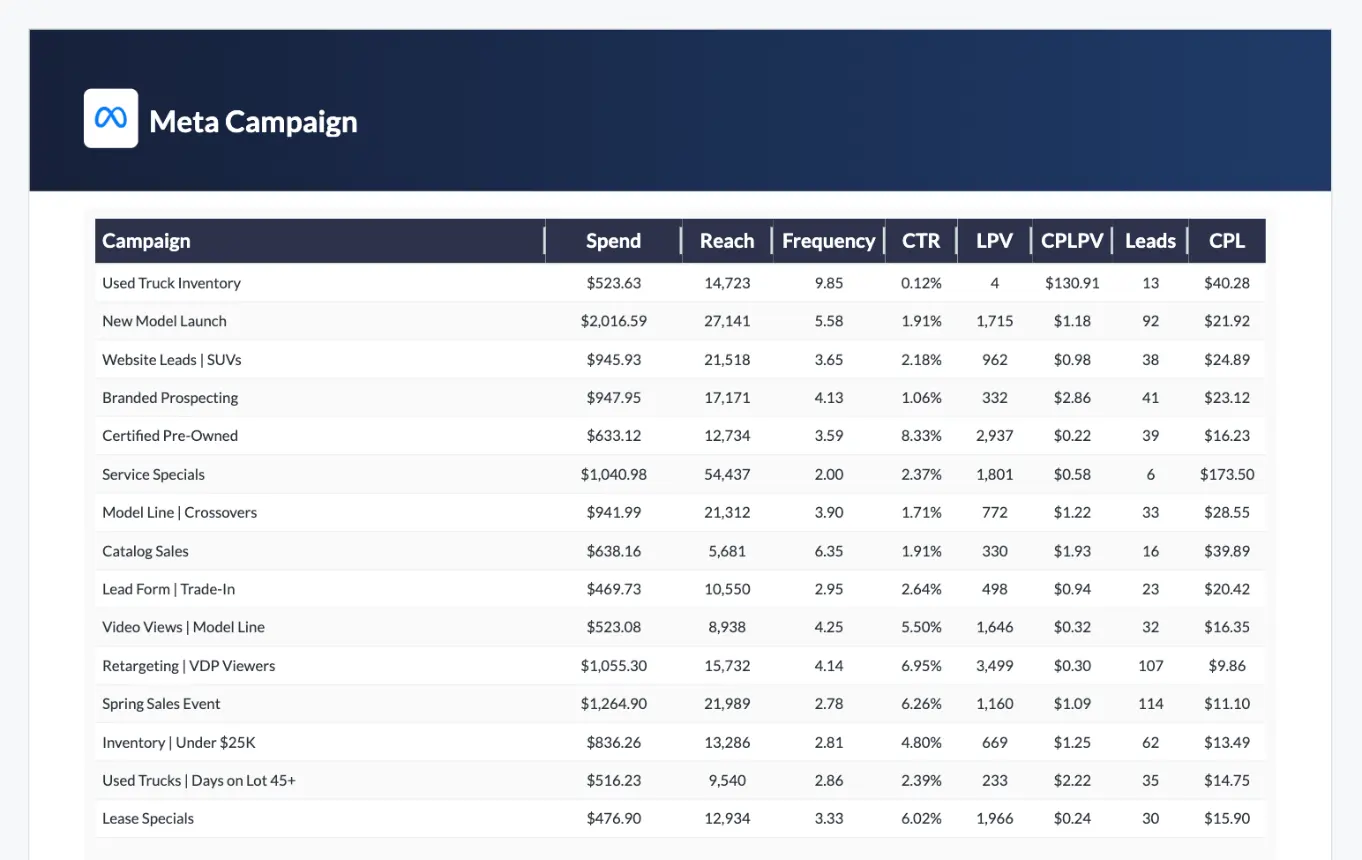Select Model Line | Crossovers campaign
Image resolution: width=1362 pixels, height=860 pixels.
[x=179, y=513]
